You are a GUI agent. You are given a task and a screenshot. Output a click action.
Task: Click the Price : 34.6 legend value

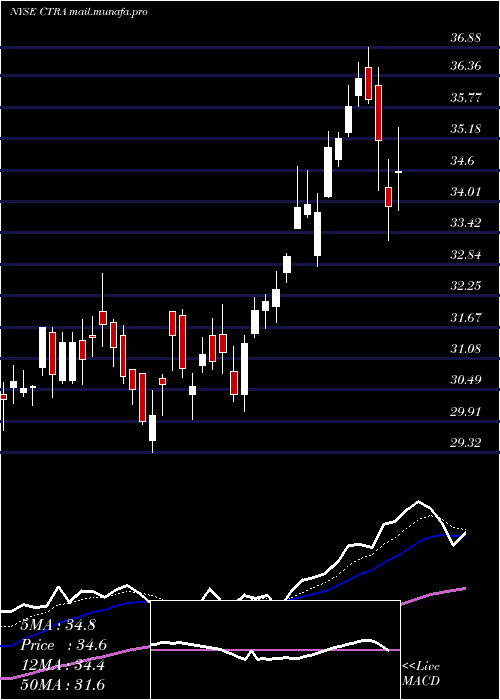pos(62,645)
